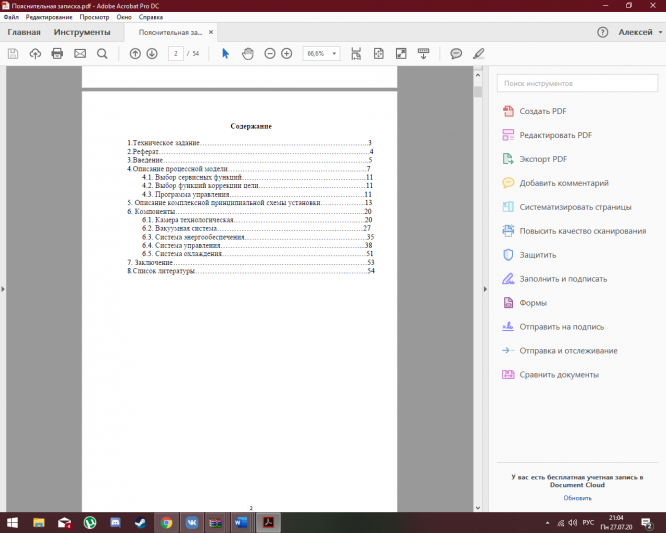
Task: Open the Просмотр menu
Action: pyautogui.click(x=94, y=17)
